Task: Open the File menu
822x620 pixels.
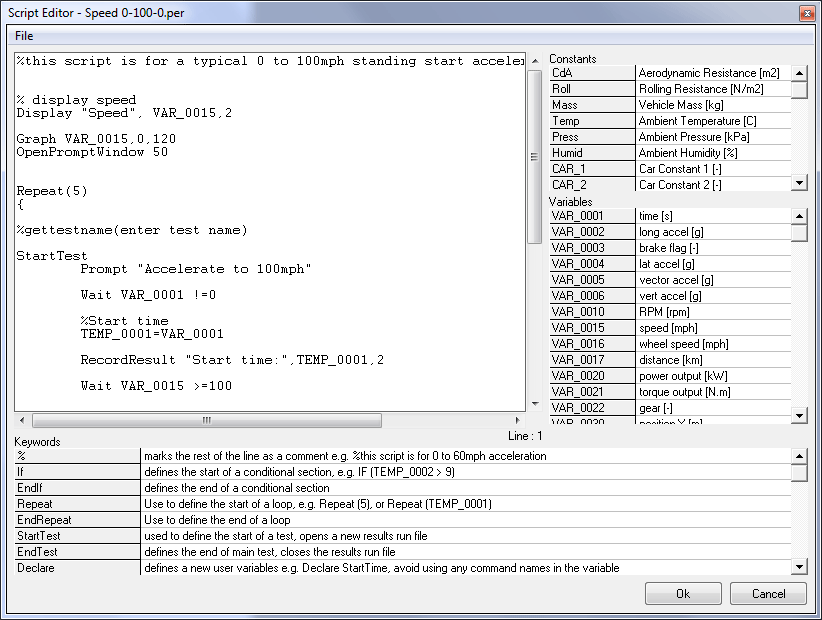Action: point(24,36)
